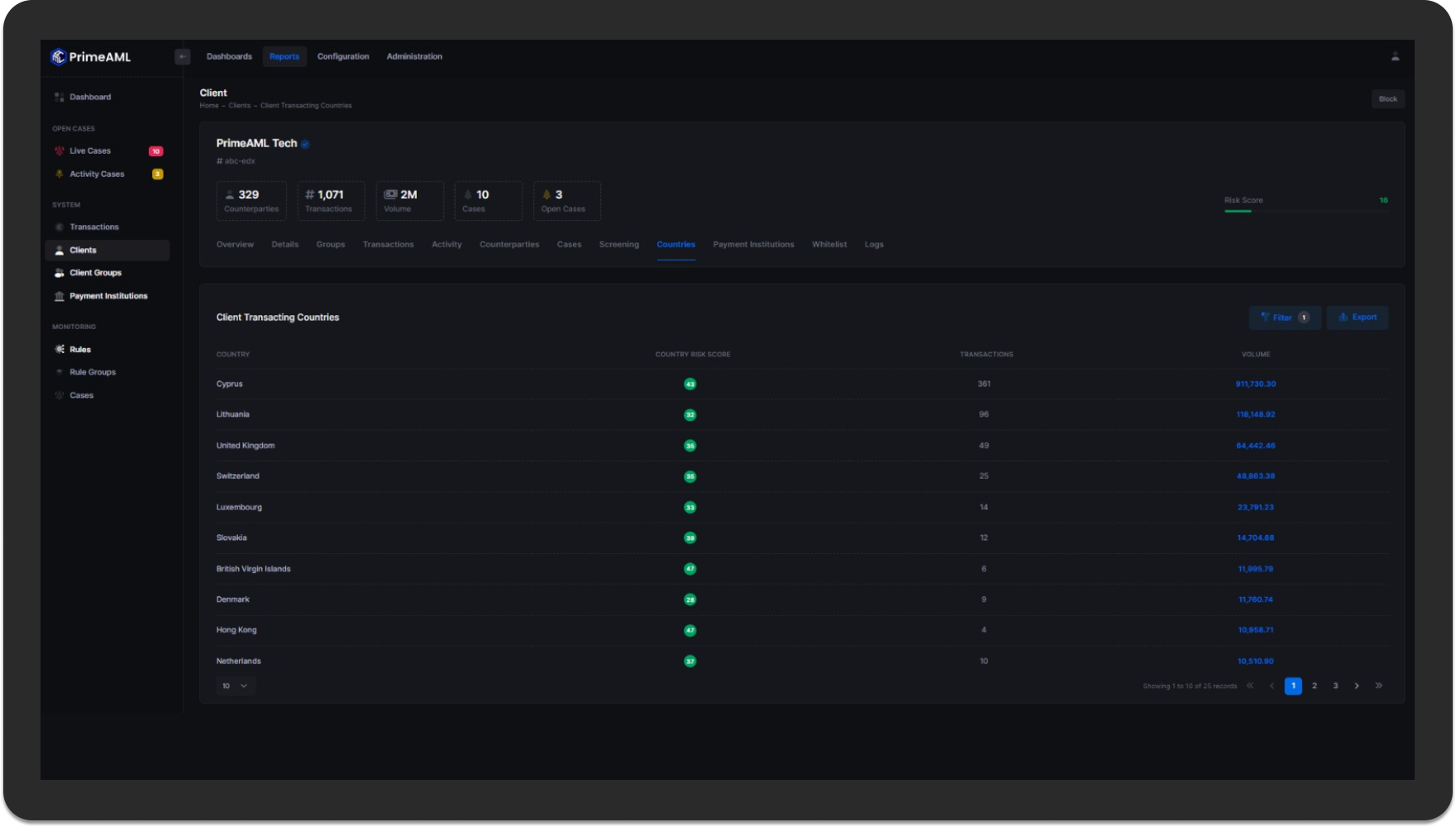
Task: Click the Clients person icon
Action: 60,251
